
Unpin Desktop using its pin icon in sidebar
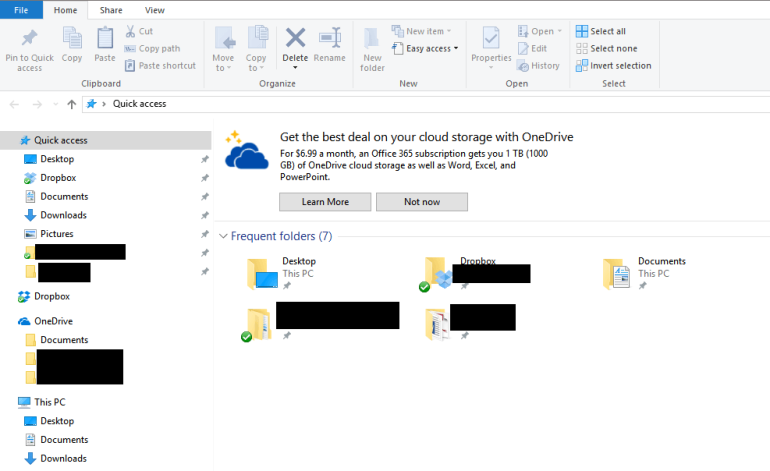pos(205,160)
